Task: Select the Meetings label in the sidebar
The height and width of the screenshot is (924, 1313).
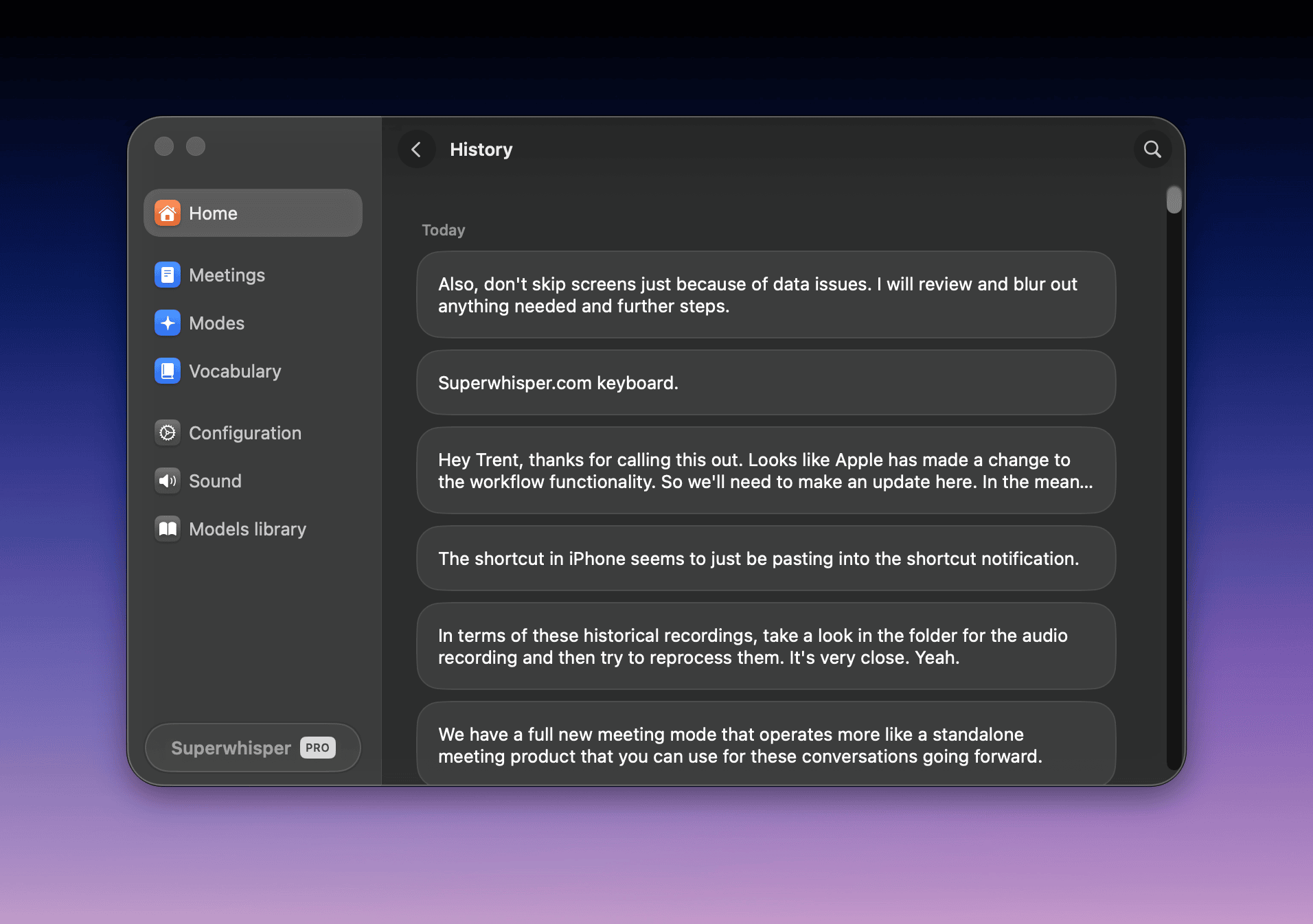Action: point(227,275)
